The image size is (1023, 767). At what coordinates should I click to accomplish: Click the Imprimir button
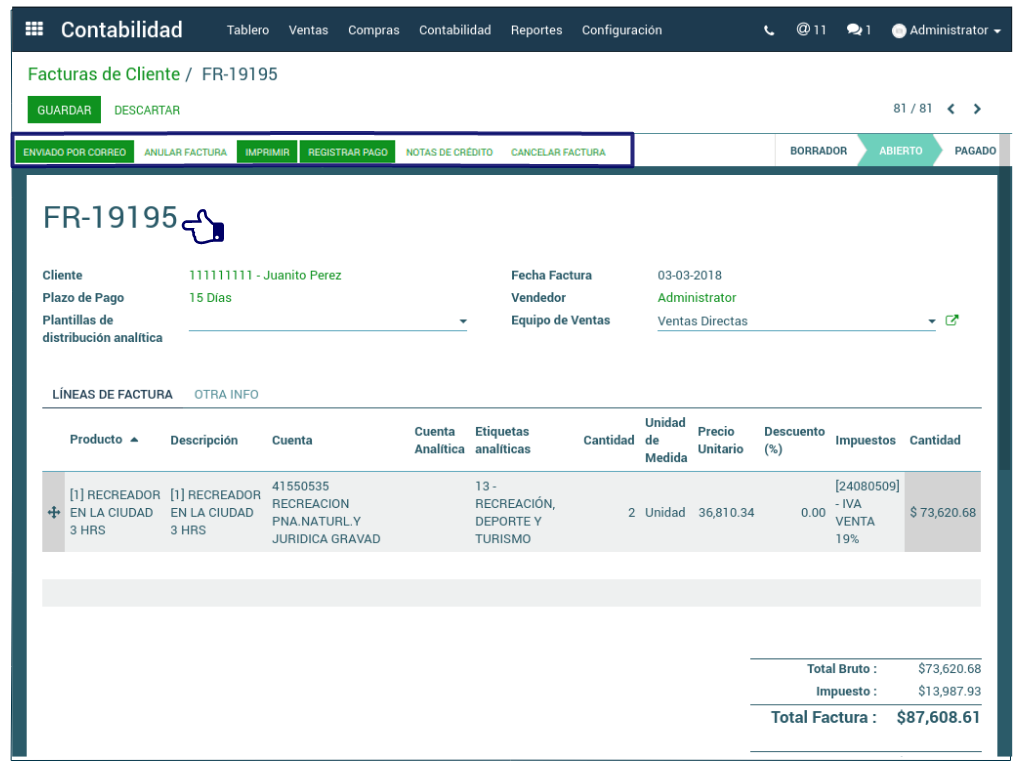(x=267, y=152)
